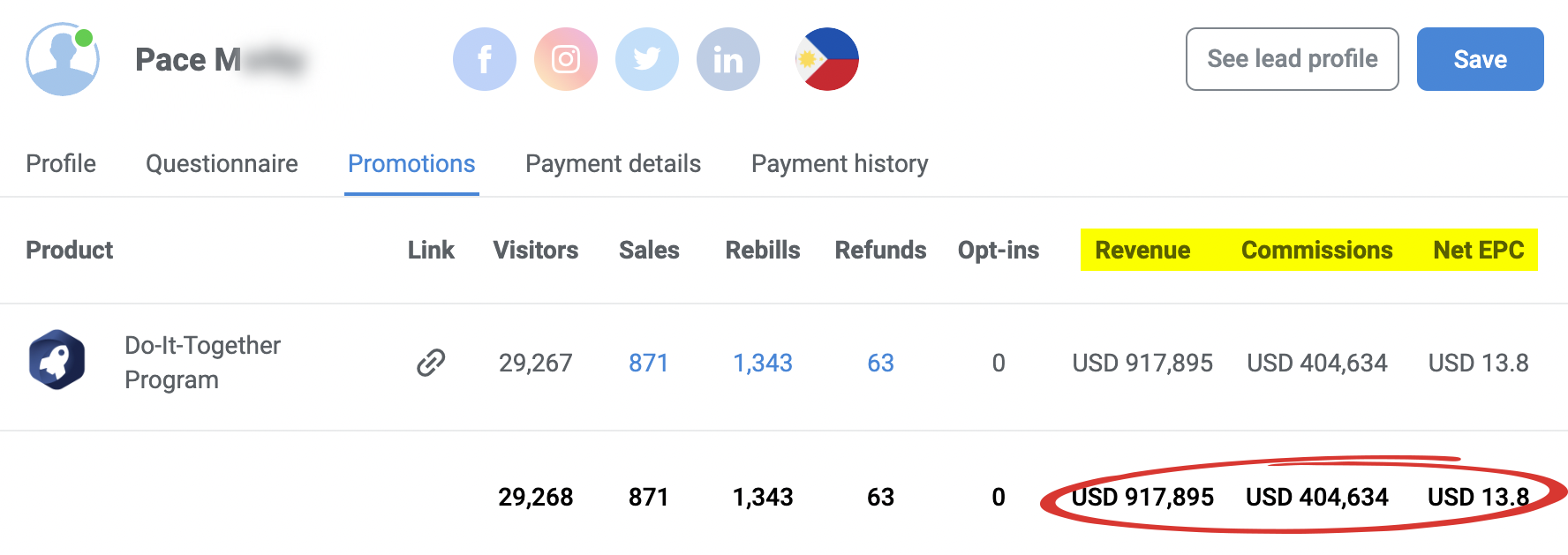1568x555 pixels.
Task: Click the 1,343 rebills link
Action: (x=763, y=363)
